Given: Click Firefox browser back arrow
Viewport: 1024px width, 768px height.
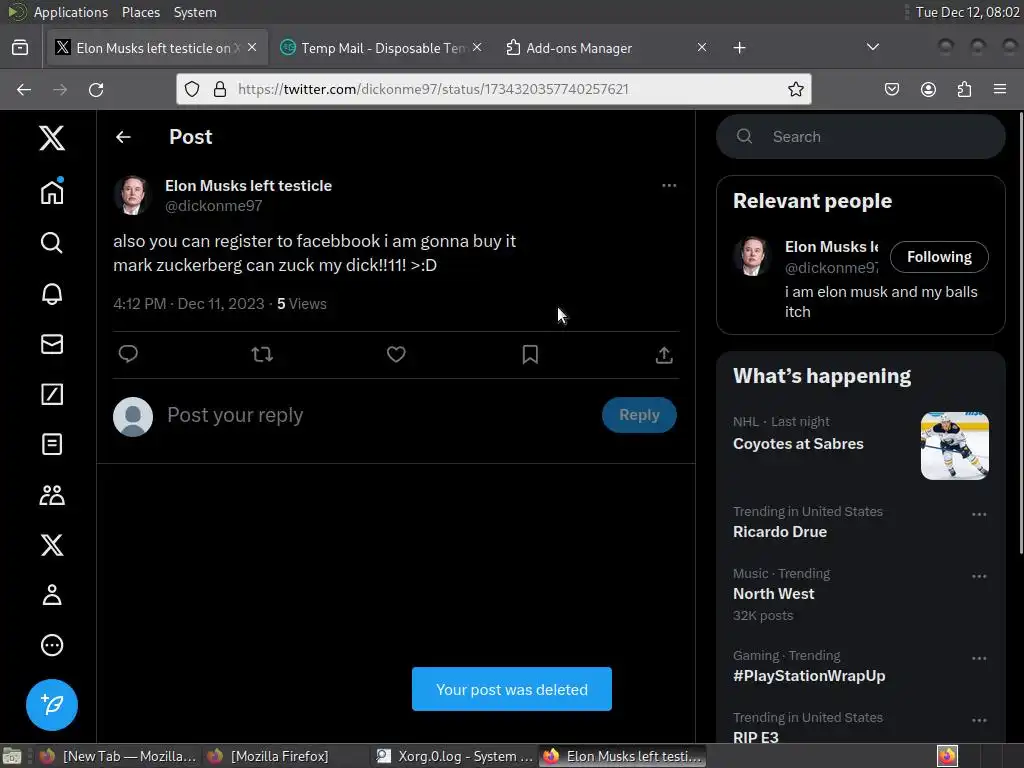Looking at the screenshot, I should coord(24,89).
